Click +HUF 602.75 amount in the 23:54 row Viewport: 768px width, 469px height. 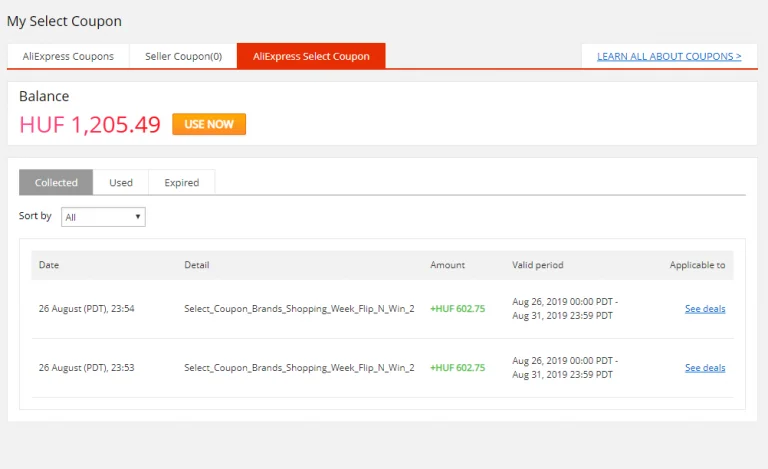(457, 309)
